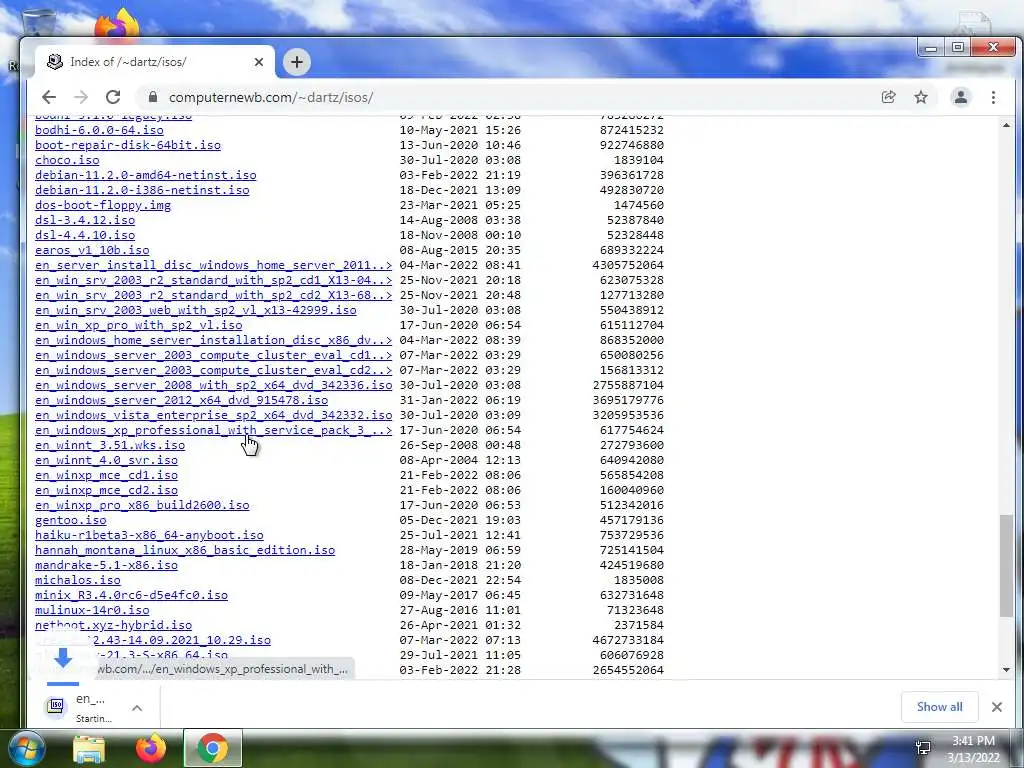Image resolution: width=1024 pixels, height=768 pixels.
Task: Open bodhi-6.0.0-64.iso link
Action: 99,130
